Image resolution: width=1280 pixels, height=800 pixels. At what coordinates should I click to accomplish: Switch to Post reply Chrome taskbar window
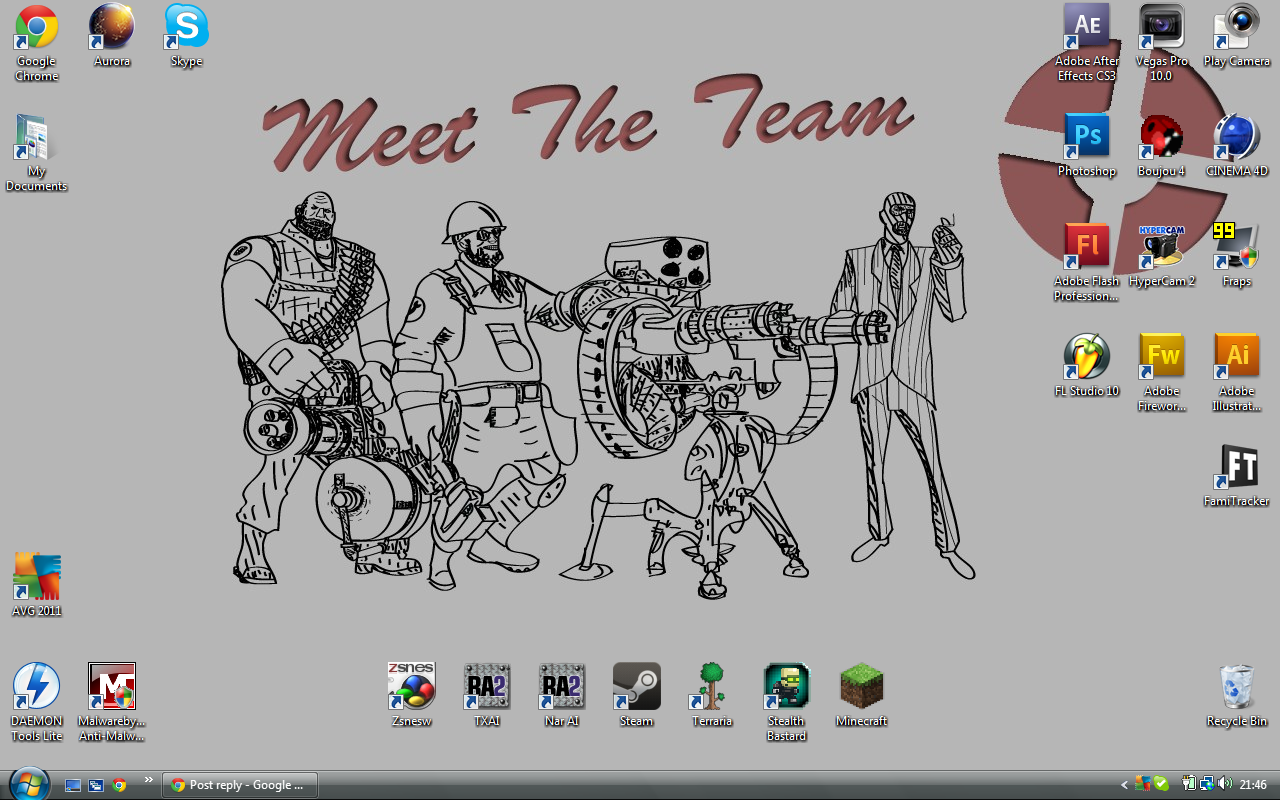click(239, 785)
